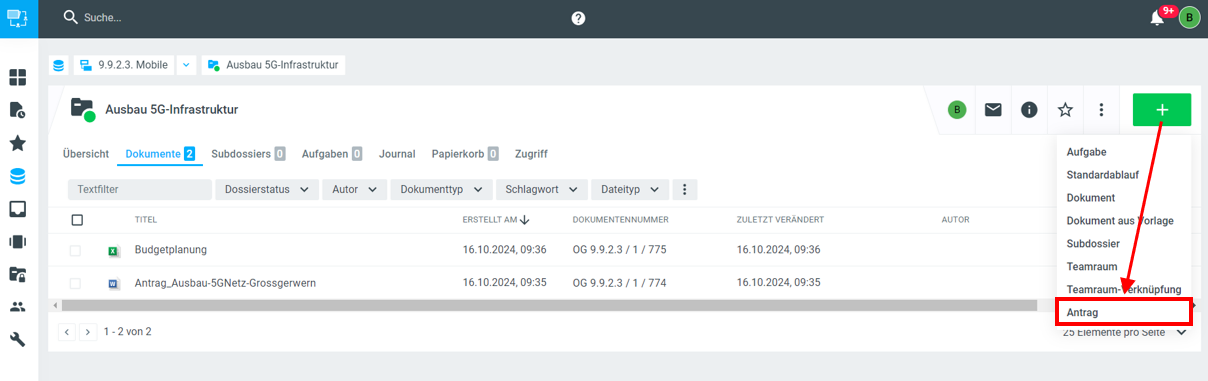Open the Autor filter dropdown
1208x381 pixels.
[354, 189]
